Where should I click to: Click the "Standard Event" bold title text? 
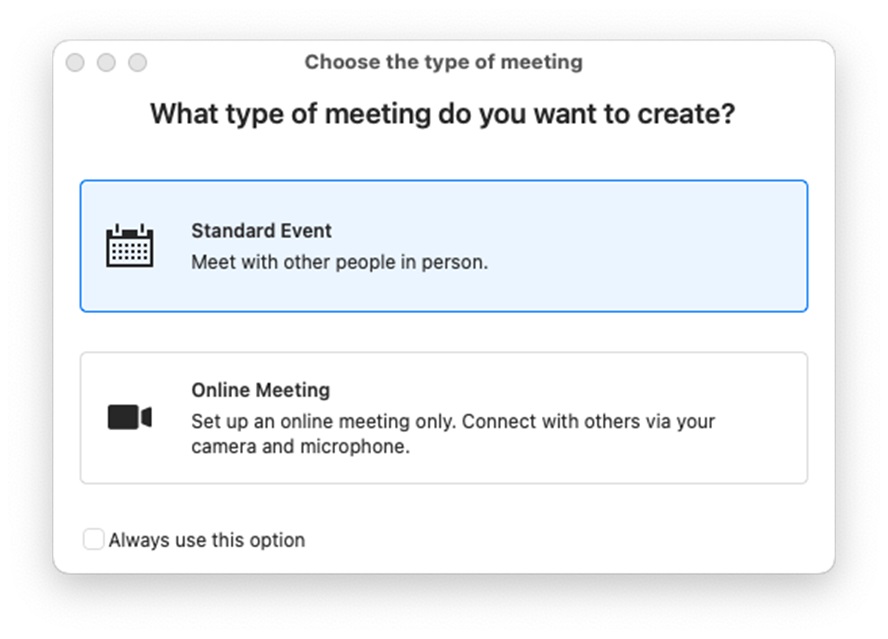click(261, 231)
